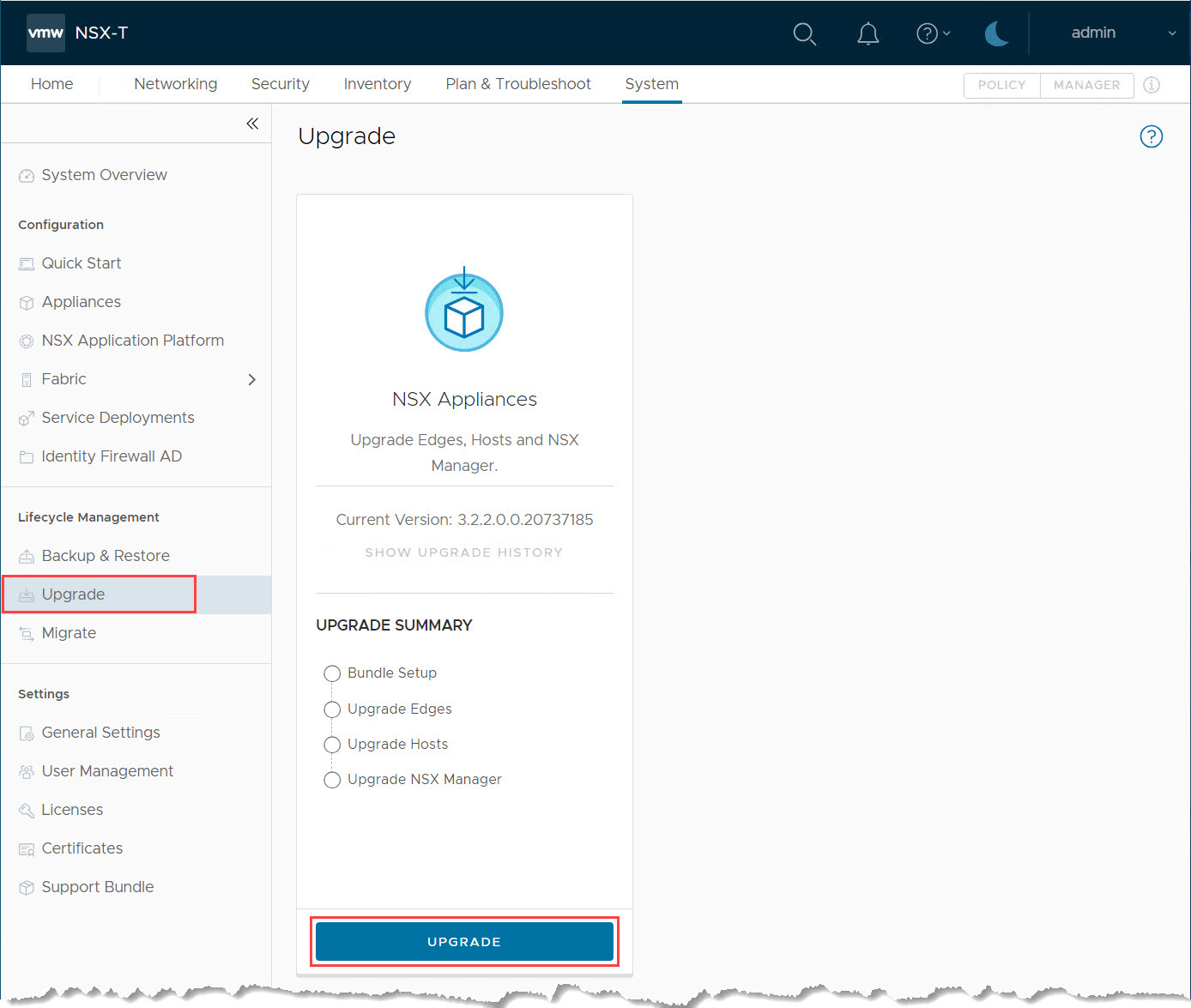
Task: Open the global search magnifier icon
Action: coord(804,33)
